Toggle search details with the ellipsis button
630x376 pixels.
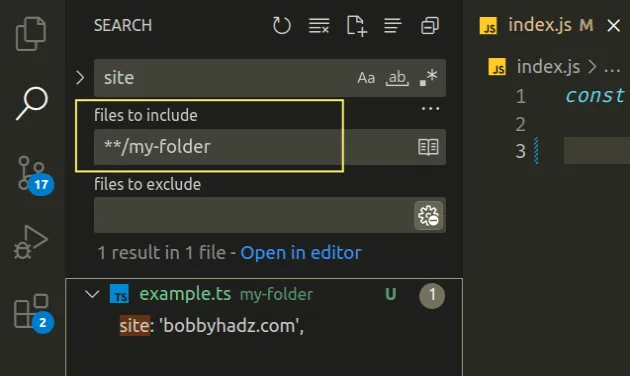pos(430,108)
